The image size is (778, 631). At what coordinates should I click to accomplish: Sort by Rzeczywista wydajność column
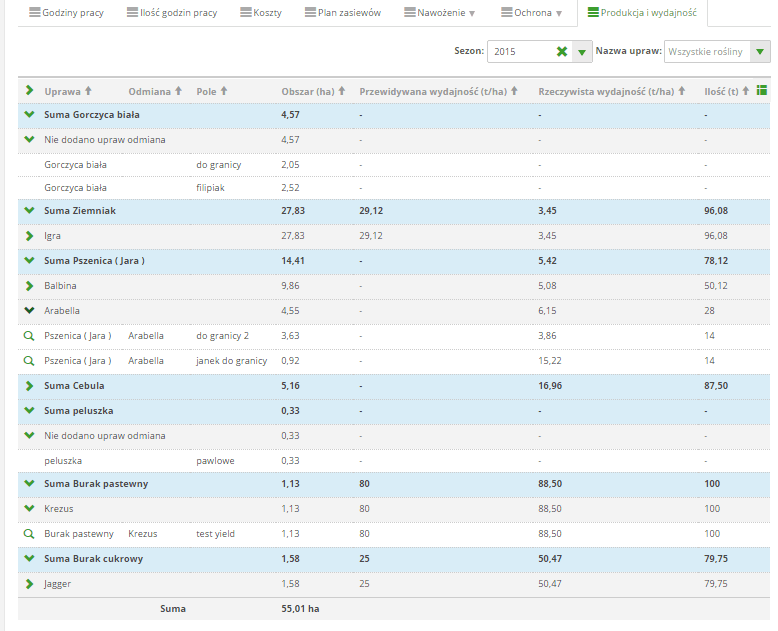tap(612, 91)
